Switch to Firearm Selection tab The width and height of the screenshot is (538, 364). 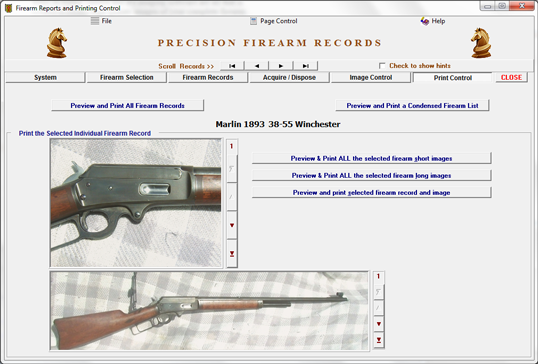(x=127, y=78)
